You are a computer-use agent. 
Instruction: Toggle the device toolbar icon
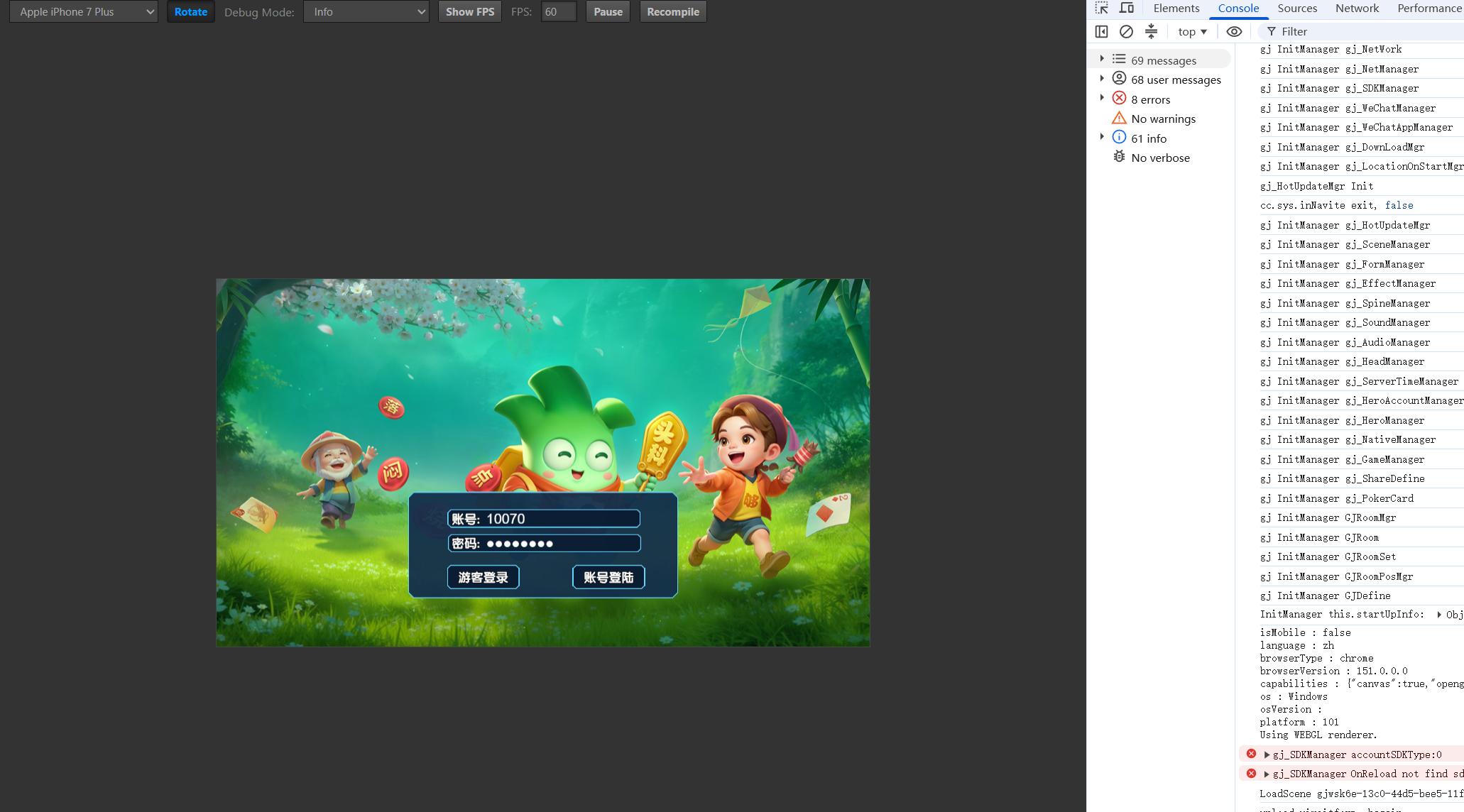1127,9
